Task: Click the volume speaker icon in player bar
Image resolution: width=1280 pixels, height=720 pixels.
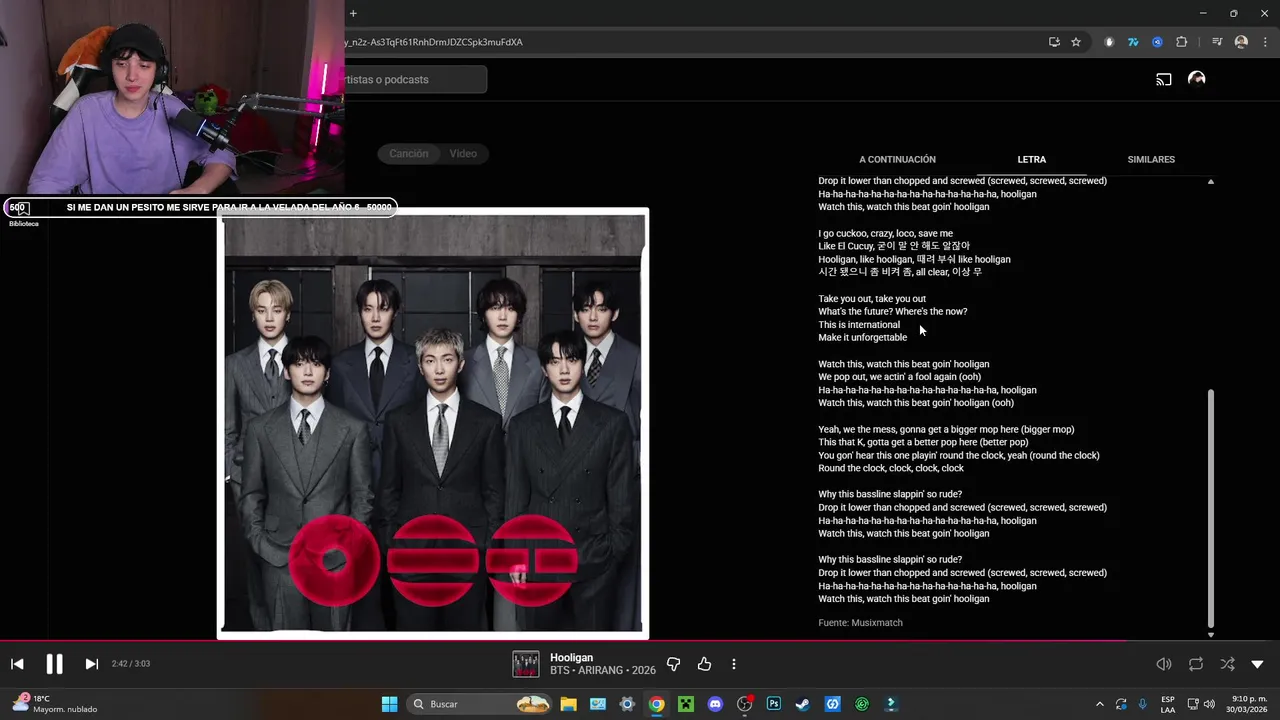Action: 1164,664
